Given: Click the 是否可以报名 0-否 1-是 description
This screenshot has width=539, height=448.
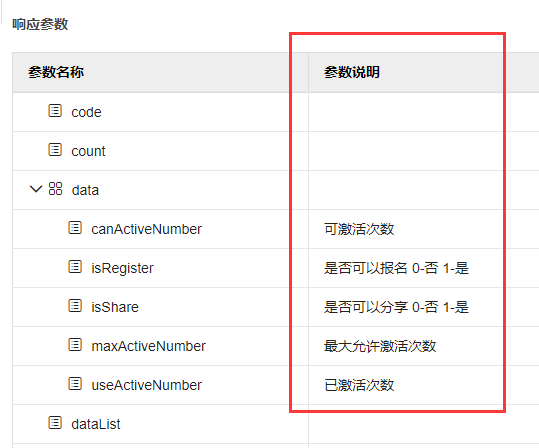Looking at the screenshot, I should coord(396,268).
